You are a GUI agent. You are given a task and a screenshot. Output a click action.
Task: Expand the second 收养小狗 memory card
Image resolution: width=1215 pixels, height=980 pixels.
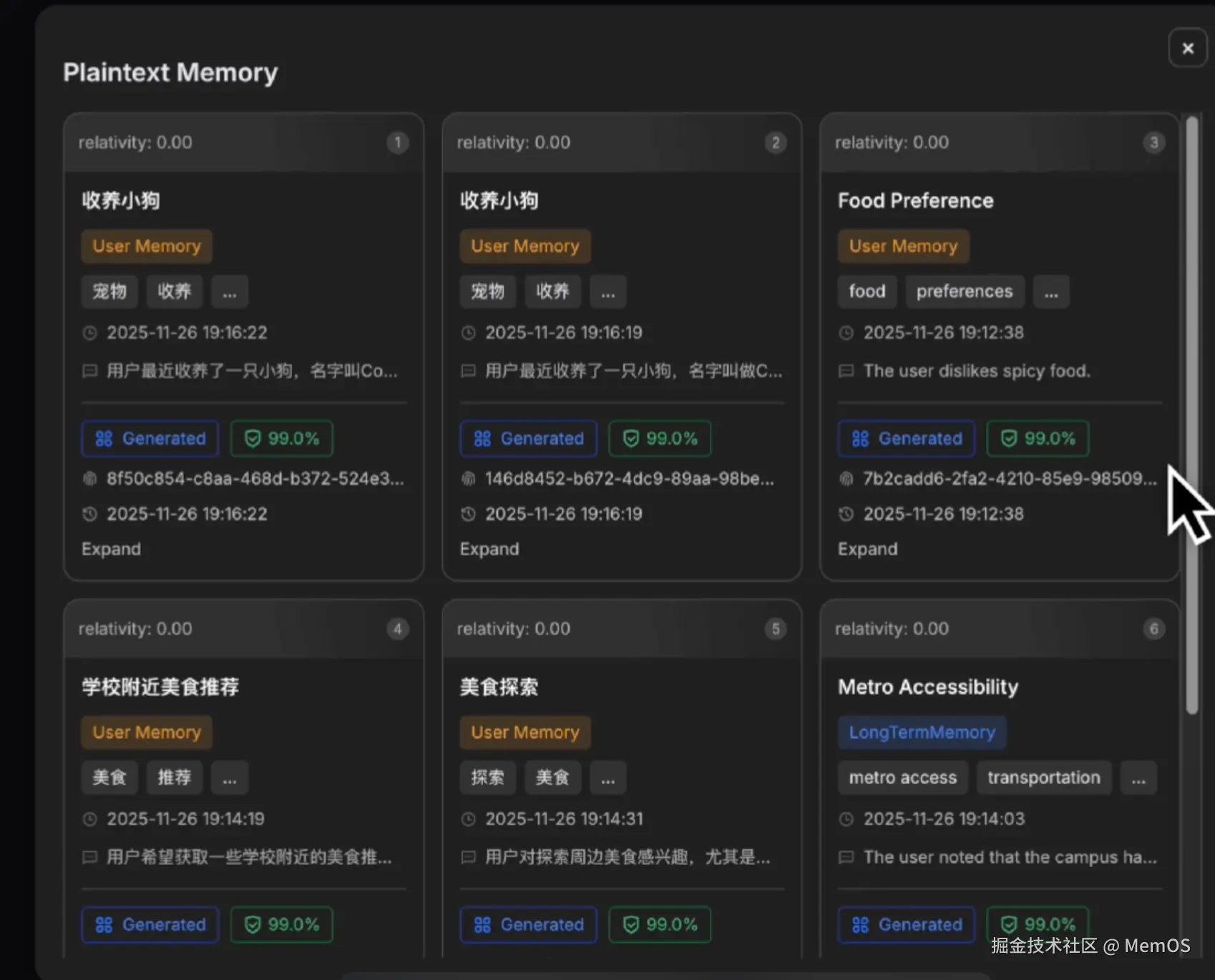489,549
